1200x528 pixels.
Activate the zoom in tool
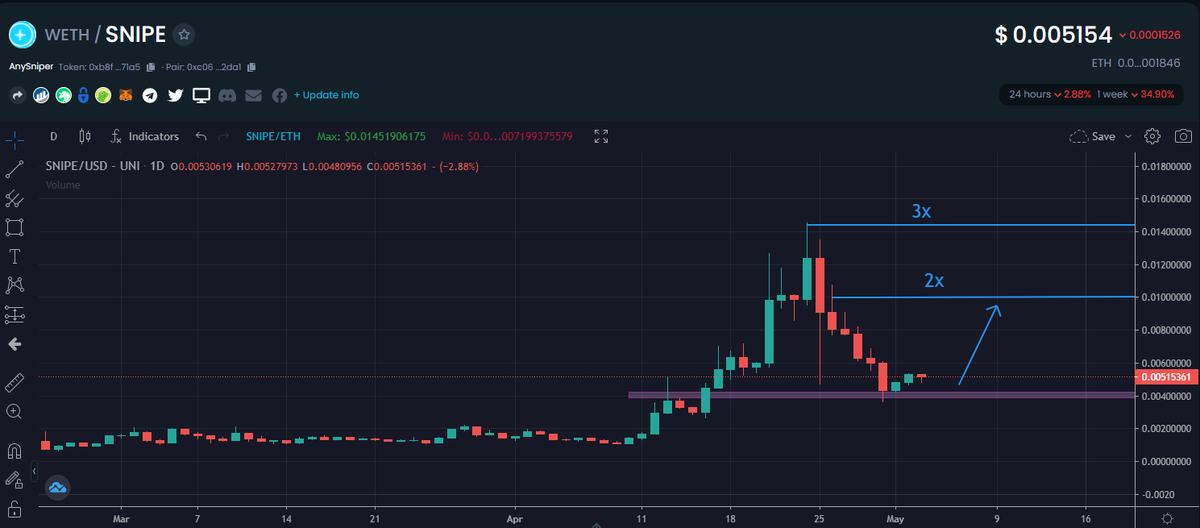point(15,411)
